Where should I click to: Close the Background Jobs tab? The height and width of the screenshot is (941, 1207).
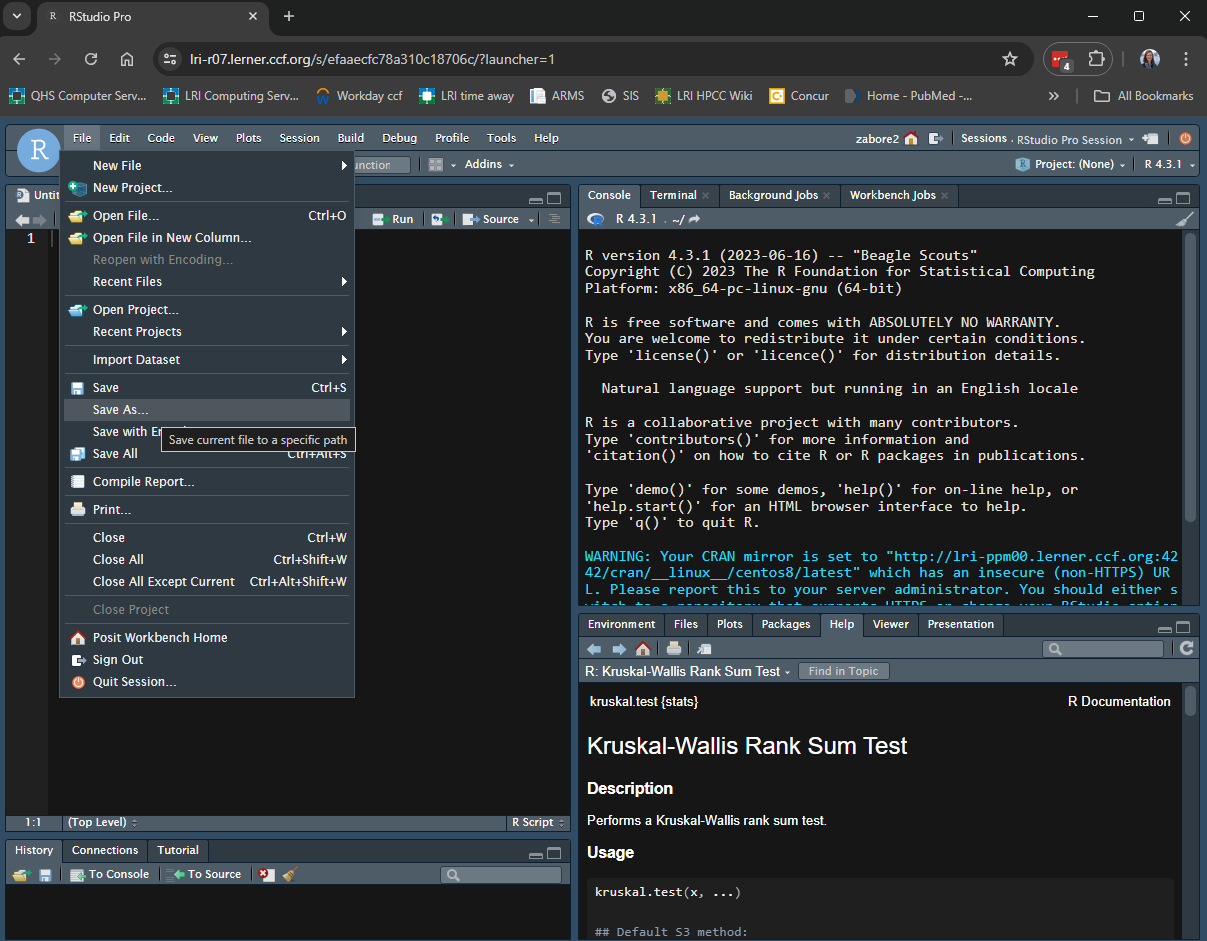828,196
